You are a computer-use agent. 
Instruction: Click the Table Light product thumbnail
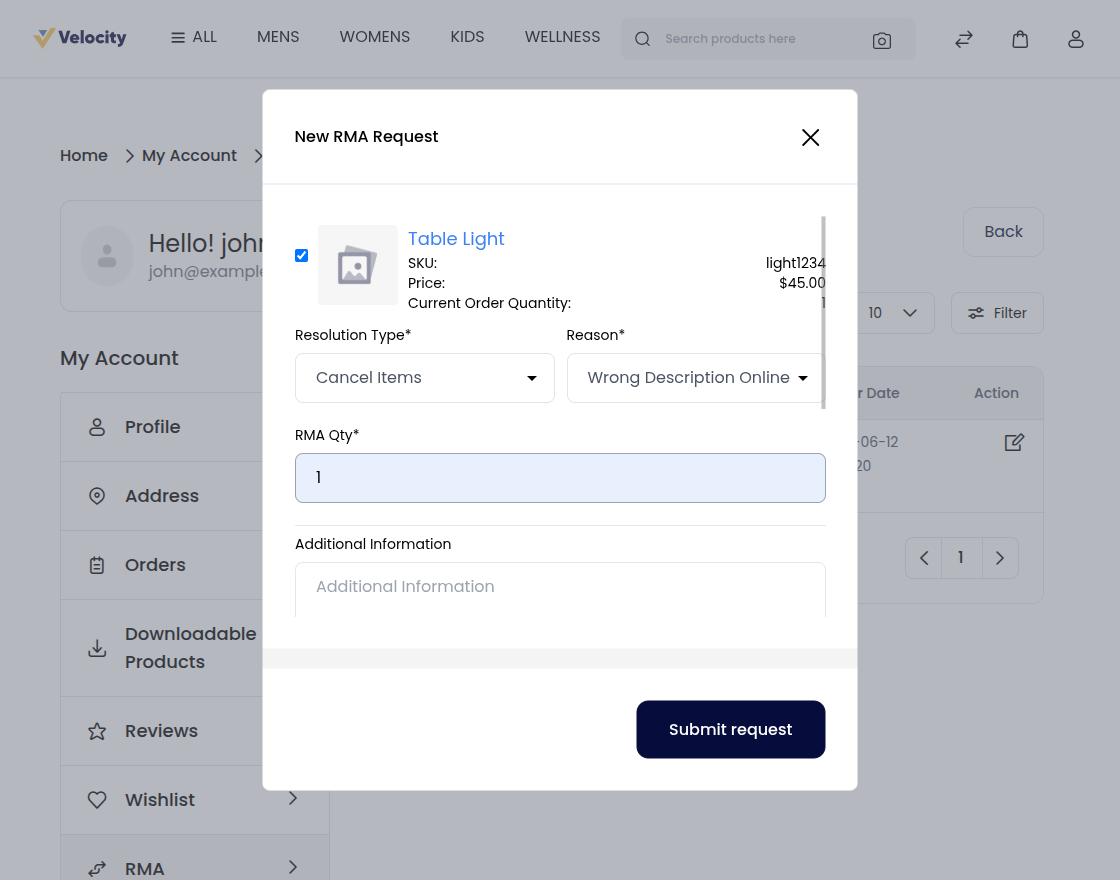click(x=358, y=265)
